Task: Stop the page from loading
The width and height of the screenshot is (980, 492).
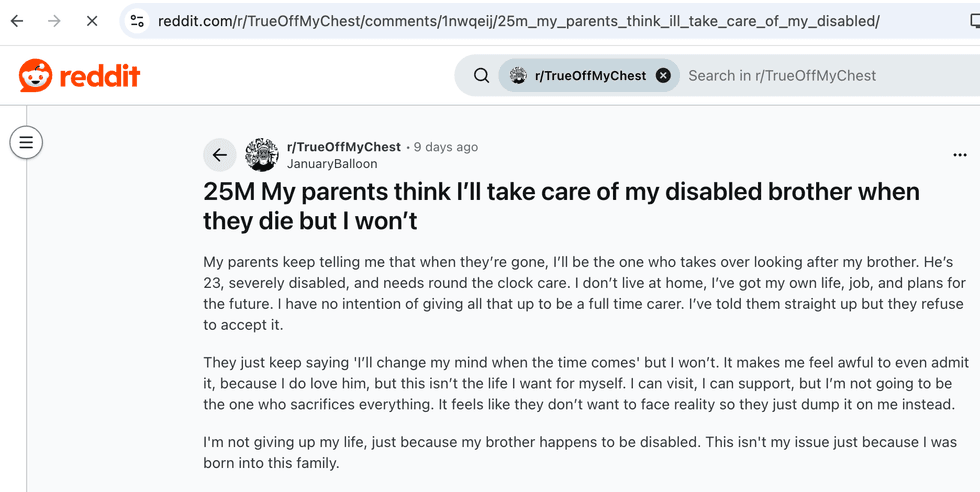Action: point(92,21)
